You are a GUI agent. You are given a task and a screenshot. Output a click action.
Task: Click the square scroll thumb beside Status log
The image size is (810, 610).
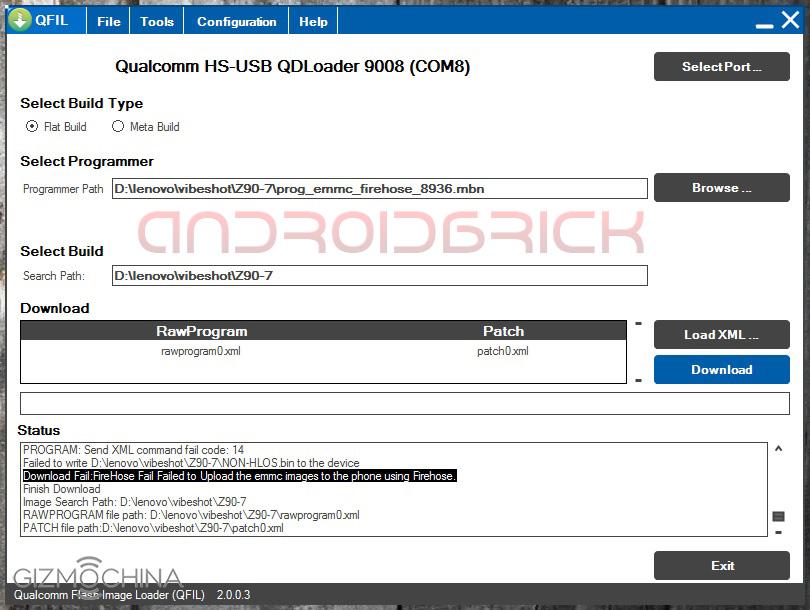click(778, 516)
